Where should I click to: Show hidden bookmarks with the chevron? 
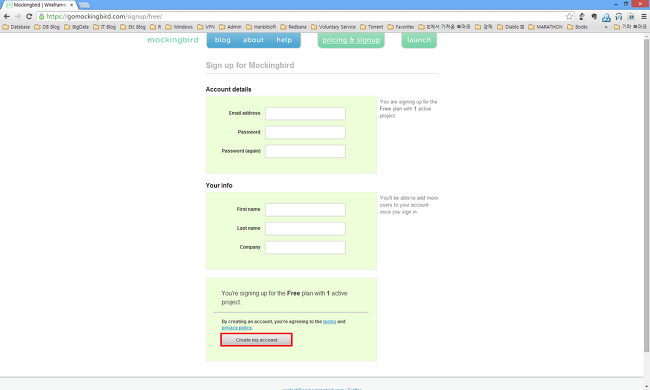(x=606, y=27)
